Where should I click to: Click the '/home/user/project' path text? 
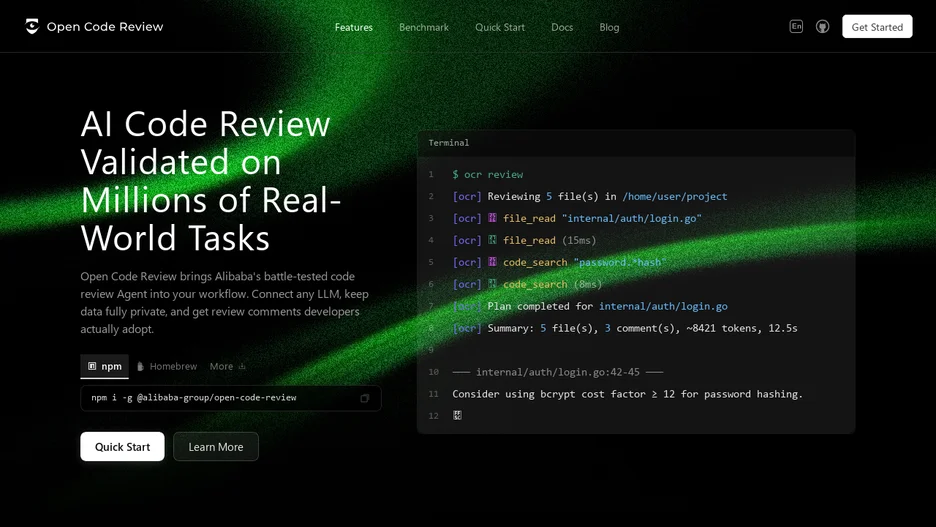pyautogui.click(x=675, y=196)
